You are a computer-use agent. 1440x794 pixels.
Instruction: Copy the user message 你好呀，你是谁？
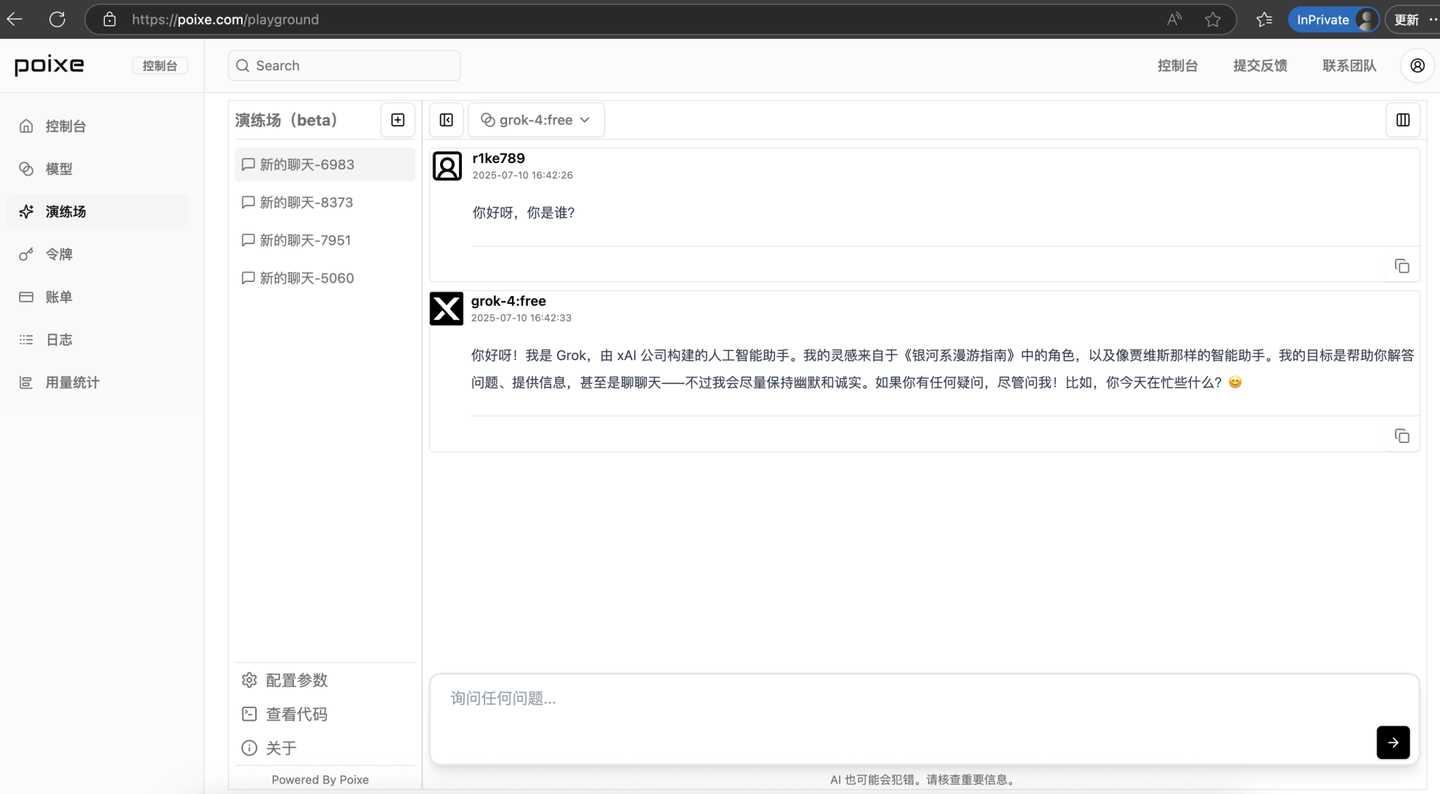point(1402,266)
